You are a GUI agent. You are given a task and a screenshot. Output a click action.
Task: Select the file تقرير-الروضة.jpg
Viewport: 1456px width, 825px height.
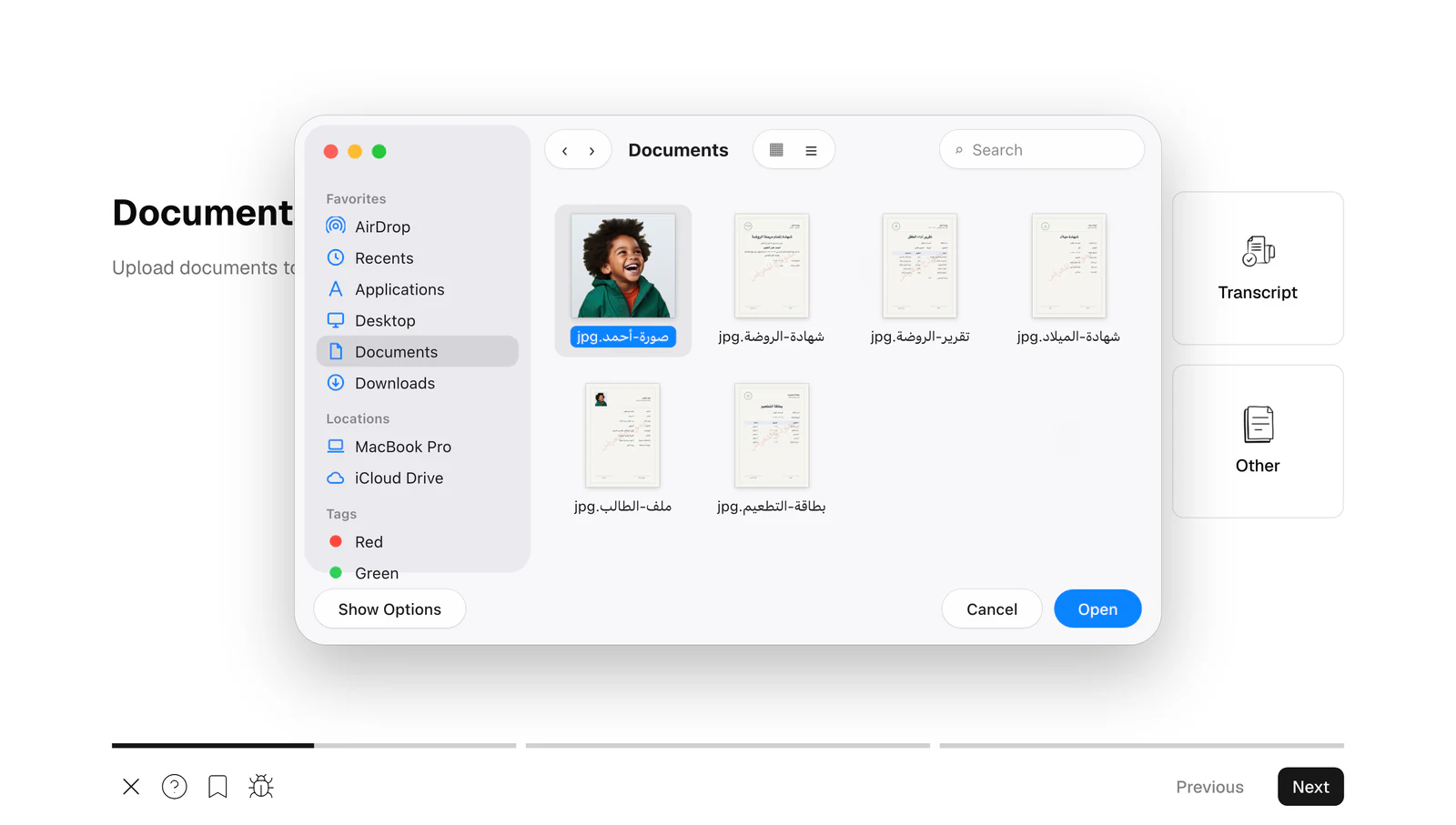point(920,280)
